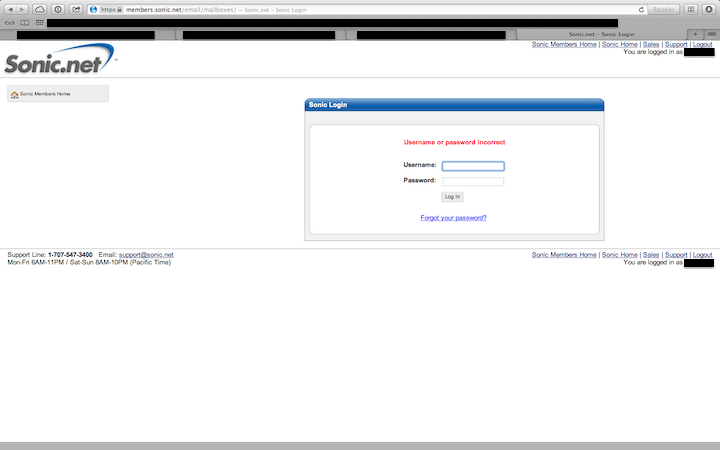Click the rightmost round toolbar extension icon

[x=709, y=9]
